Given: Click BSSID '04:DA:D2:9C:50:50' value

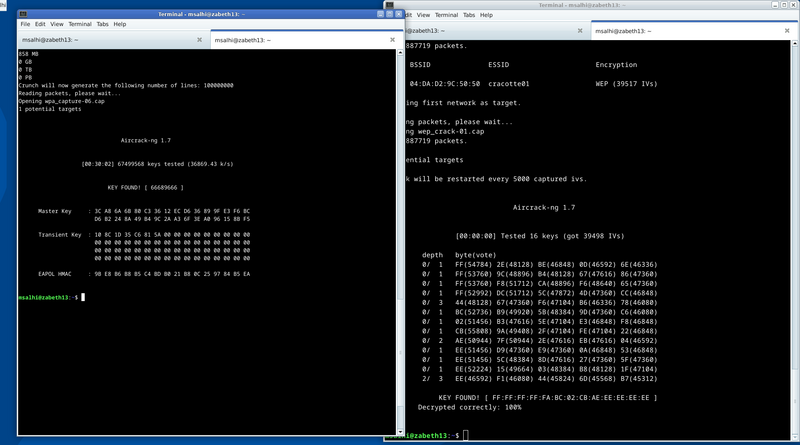Looking at the screenshot, I should (444, 84).
